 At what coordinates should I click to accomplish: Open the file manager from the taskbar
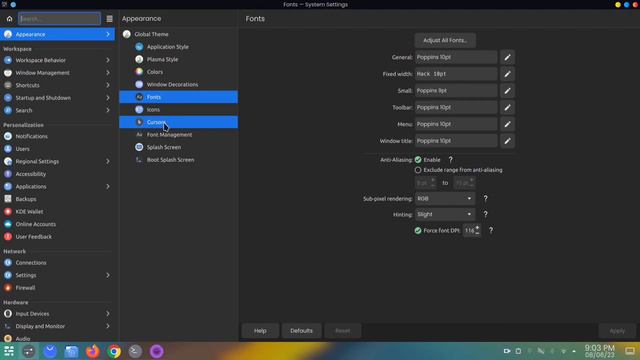tap(71, 351)
